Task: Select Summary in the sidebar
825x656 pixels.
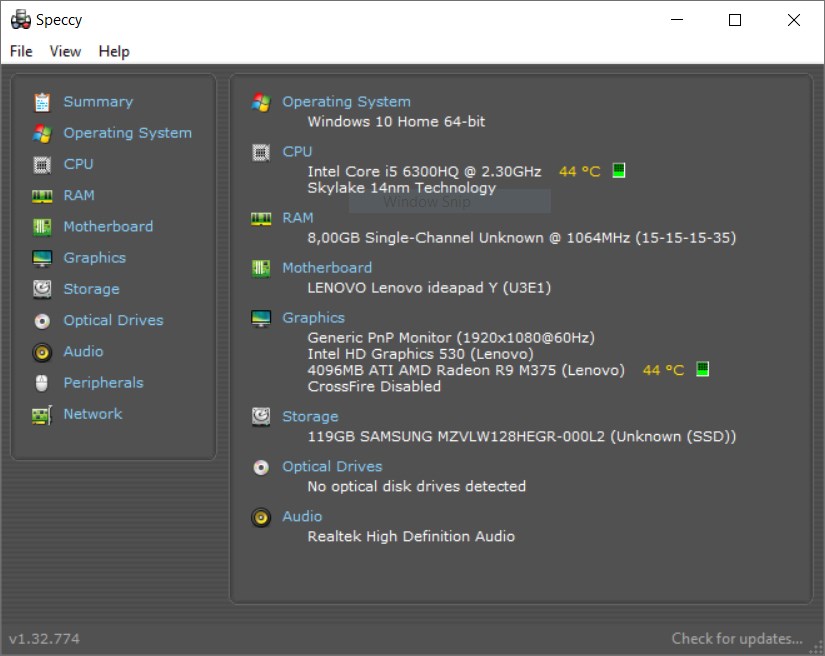Action: click(98, 102)
